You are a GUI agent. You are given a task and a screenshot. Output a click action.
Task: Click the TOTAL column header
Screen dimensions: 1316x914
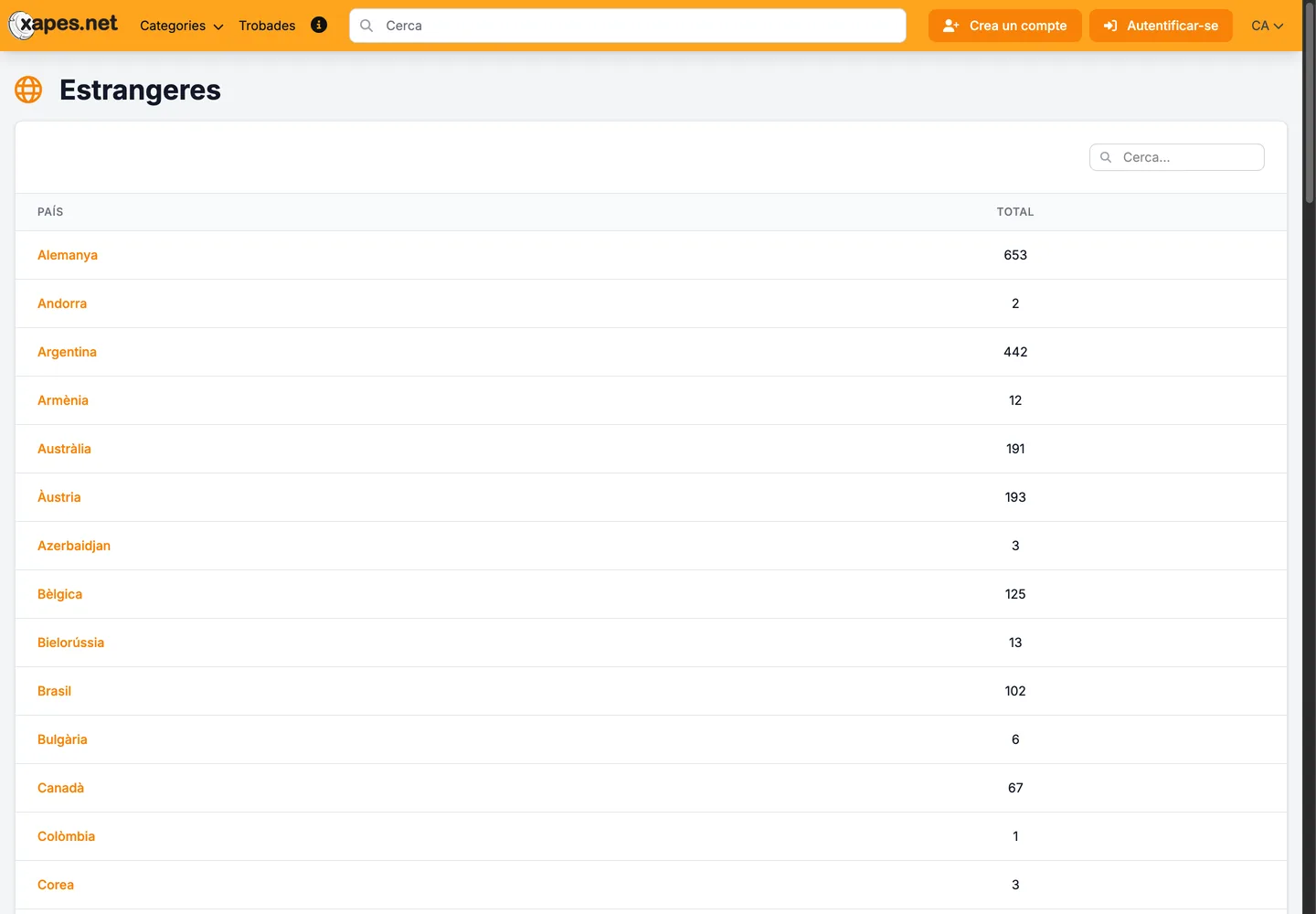click(x=1015, y=211)
